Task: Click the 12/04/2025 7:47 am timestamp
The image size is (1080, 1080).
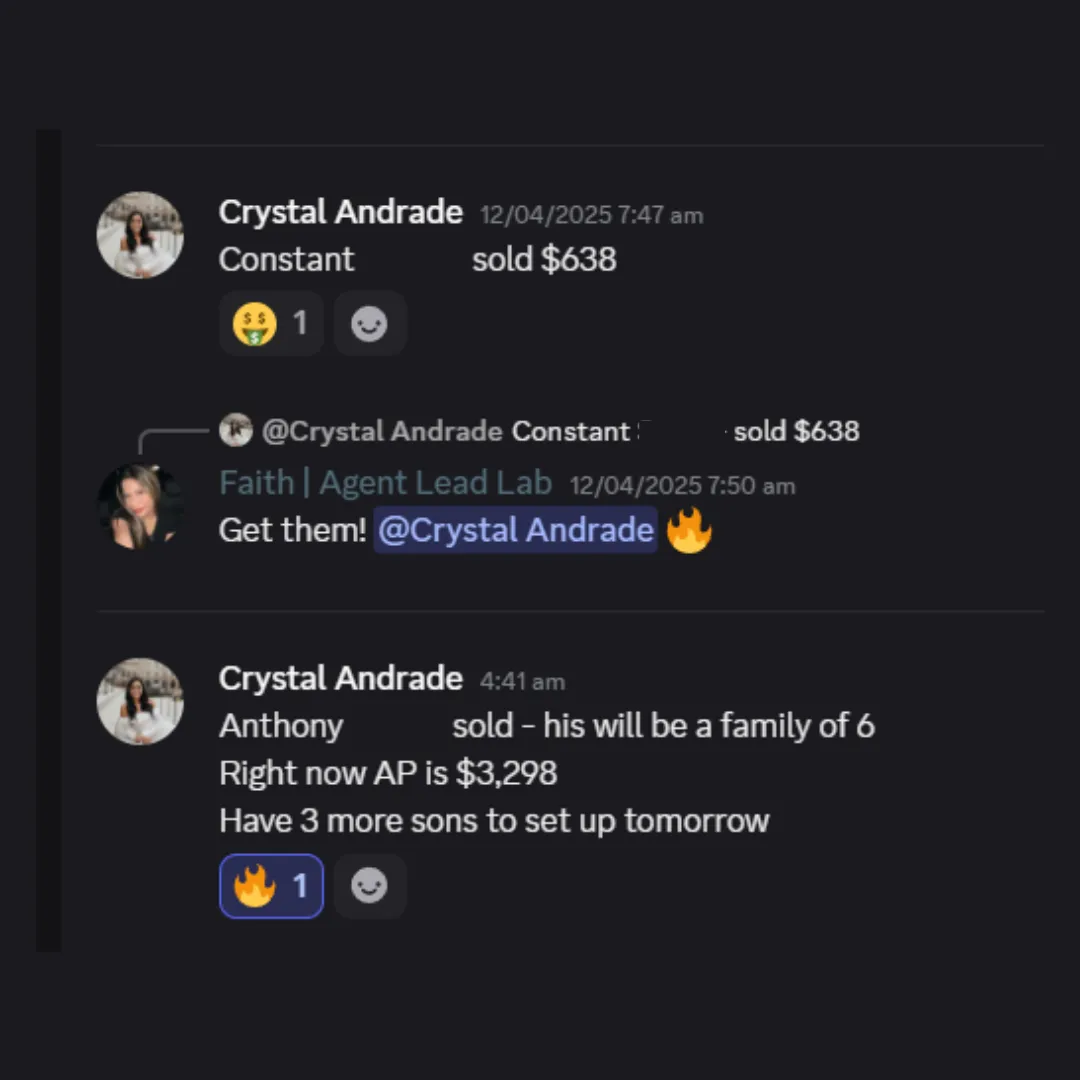Action: point(591,215)
